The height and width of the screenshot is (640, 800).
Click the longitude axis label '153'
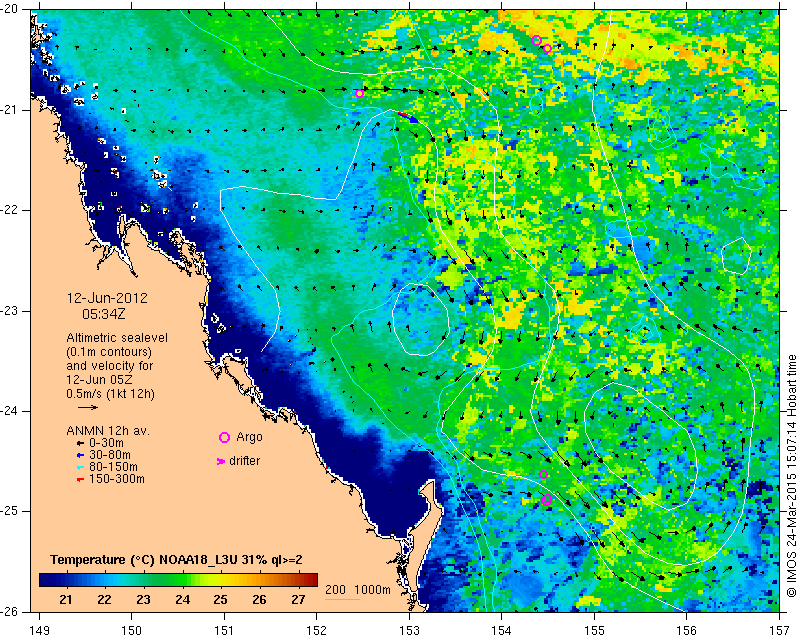409,631
